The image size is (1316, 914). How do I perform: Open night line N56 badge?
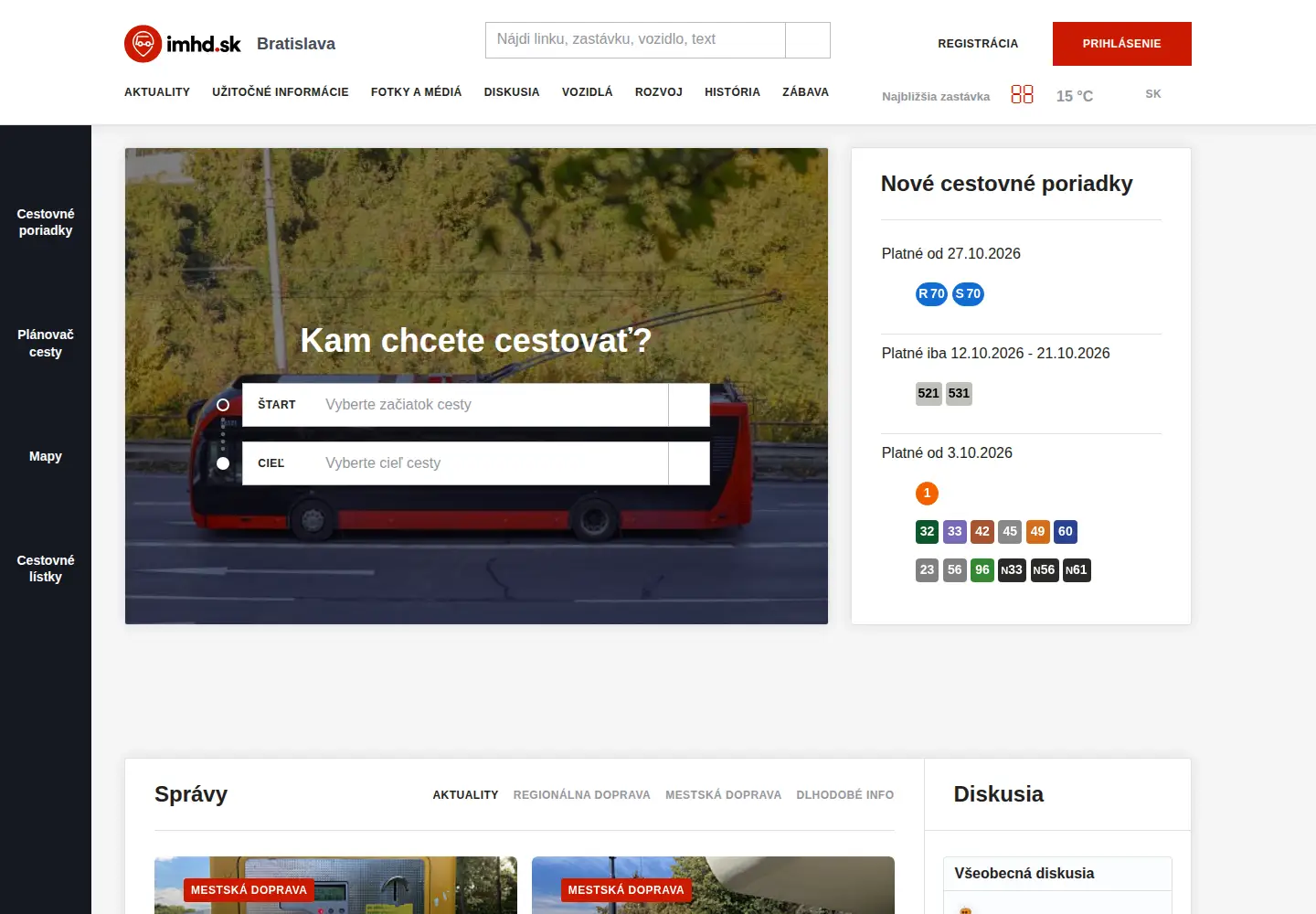pos(1044,570)
